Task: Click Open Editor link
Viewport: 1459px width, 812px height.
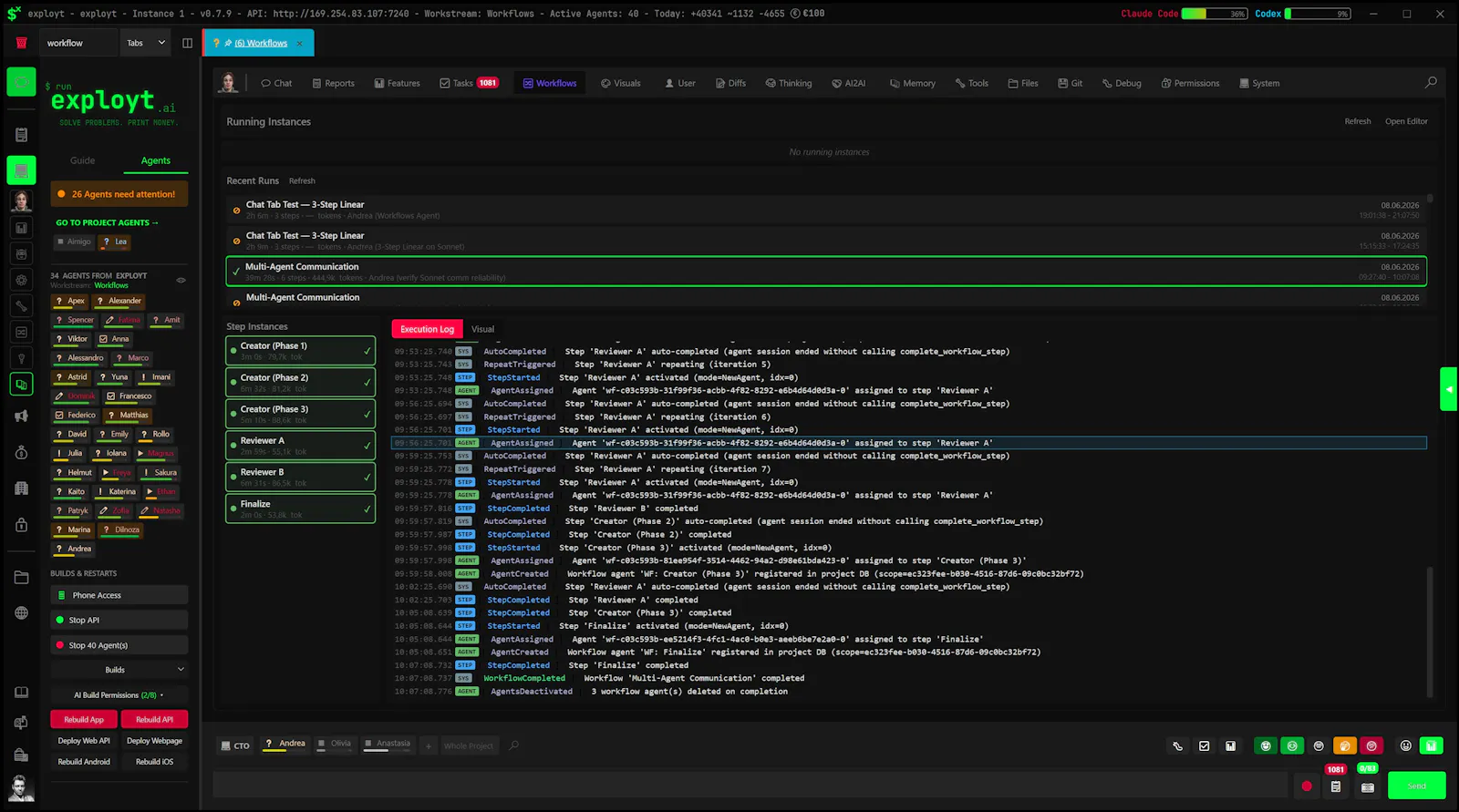Action: pos(1406,121)
